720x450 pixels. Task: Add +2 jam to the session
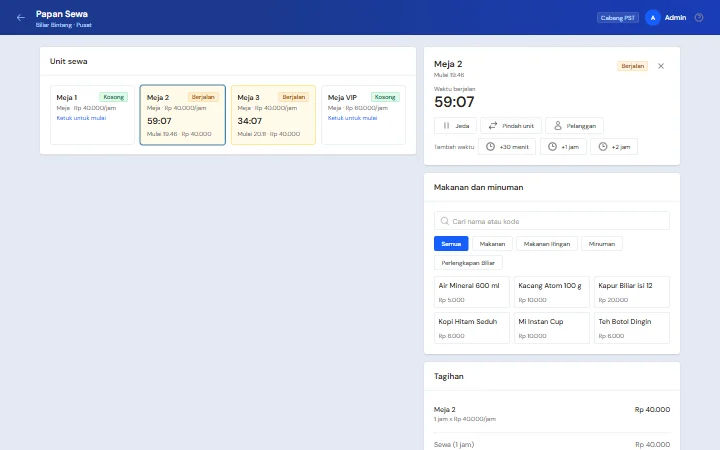[614, 147]
